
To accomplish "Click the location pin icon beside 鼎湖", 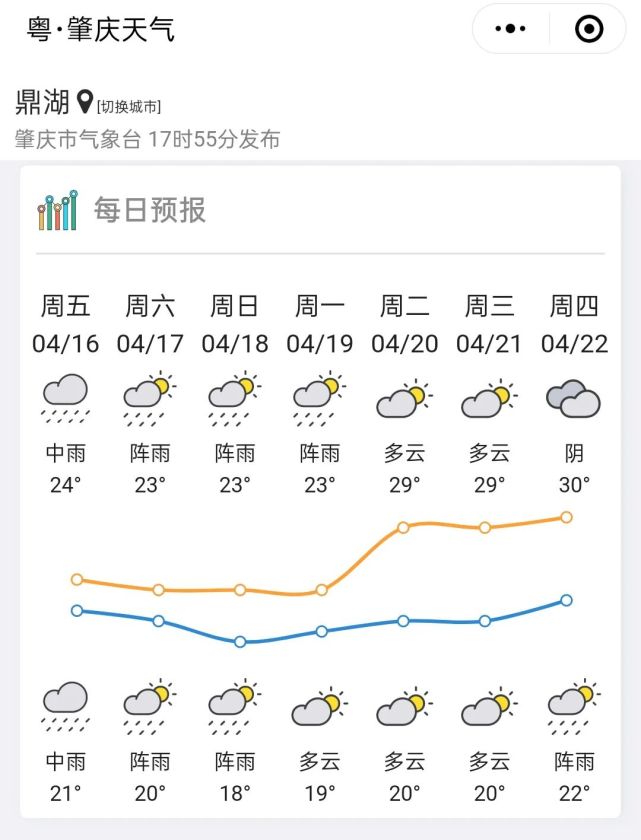I will click(x=83, y=99).
